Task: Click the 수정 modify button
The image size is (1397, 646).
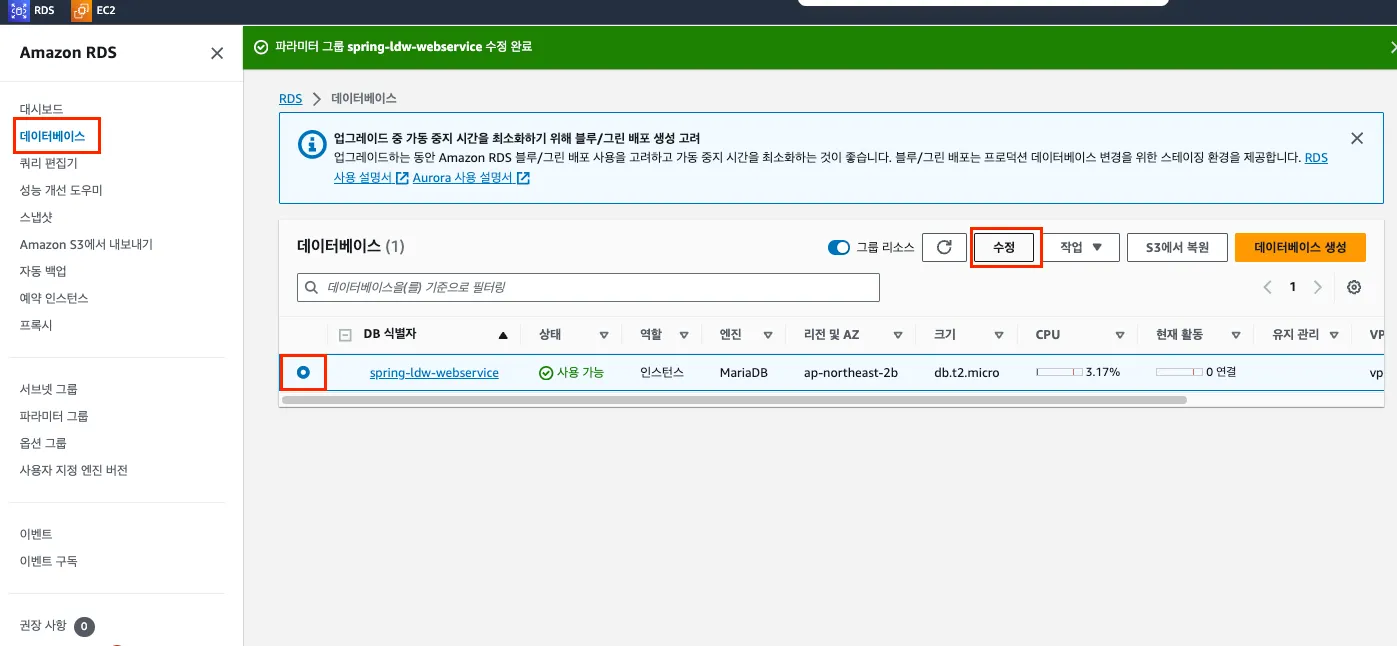Action: 1004,247
